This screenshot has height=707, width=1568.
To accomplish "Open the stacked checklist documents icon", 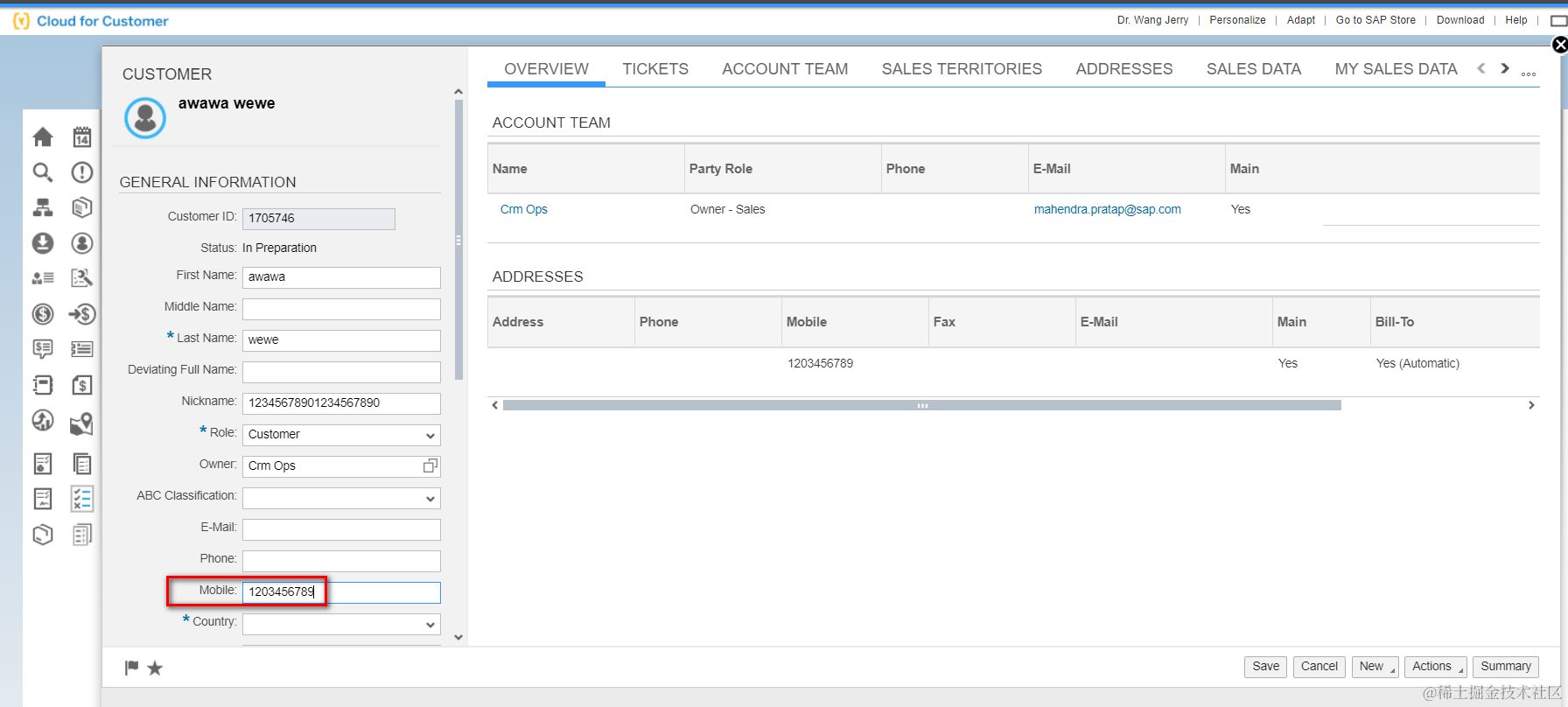I will tap(82, 463).
